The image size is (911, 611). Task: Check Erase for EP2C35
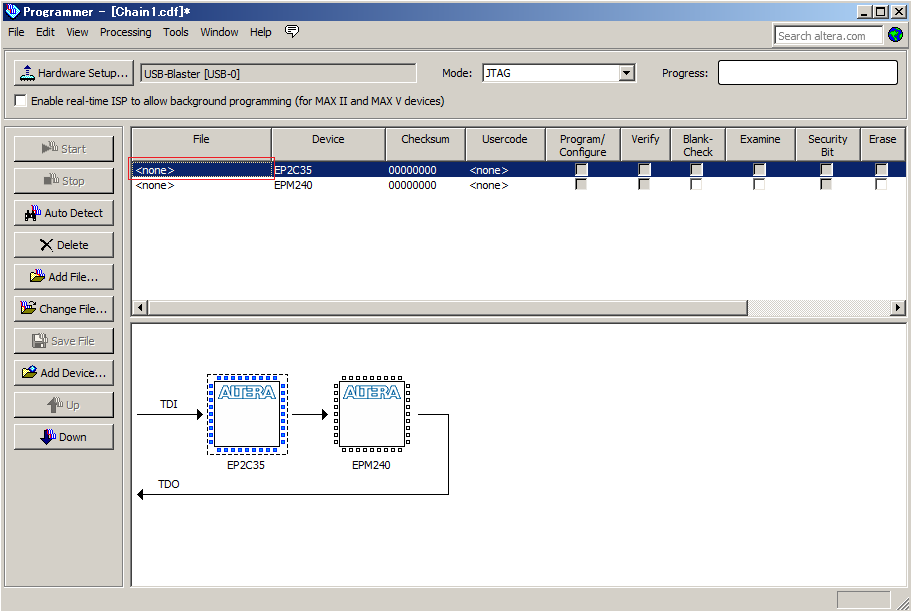point(881,170)
